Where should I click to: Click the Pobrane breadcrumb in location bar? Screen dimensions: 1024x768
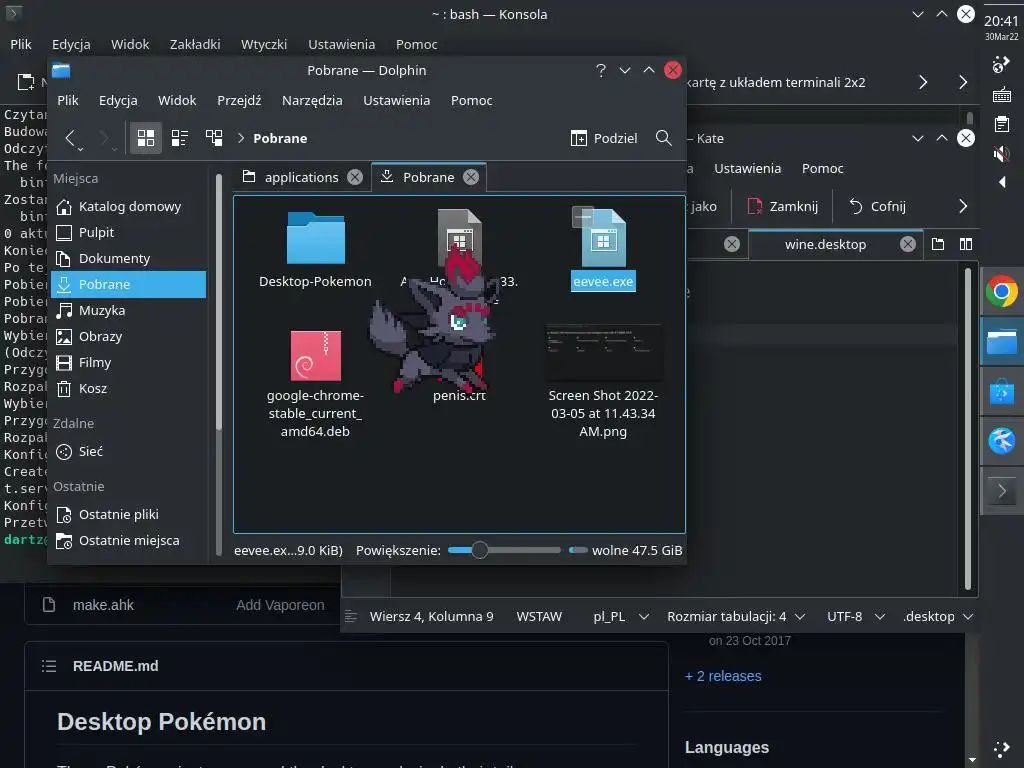(280, 138)
